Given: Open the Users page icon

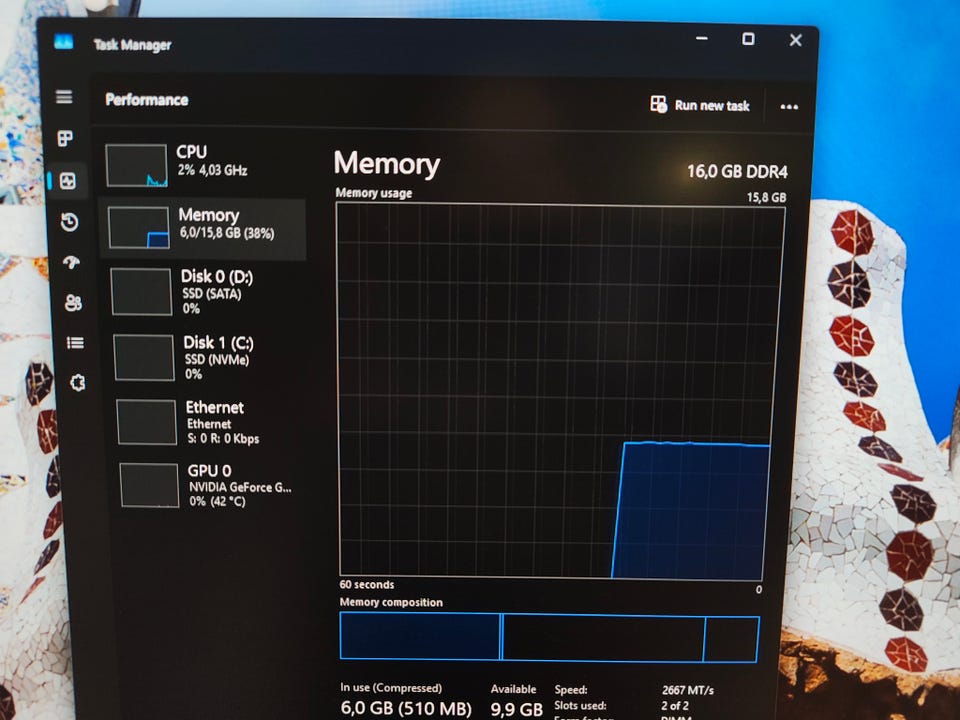Looking at the screenshot, I should coord(73,302).
